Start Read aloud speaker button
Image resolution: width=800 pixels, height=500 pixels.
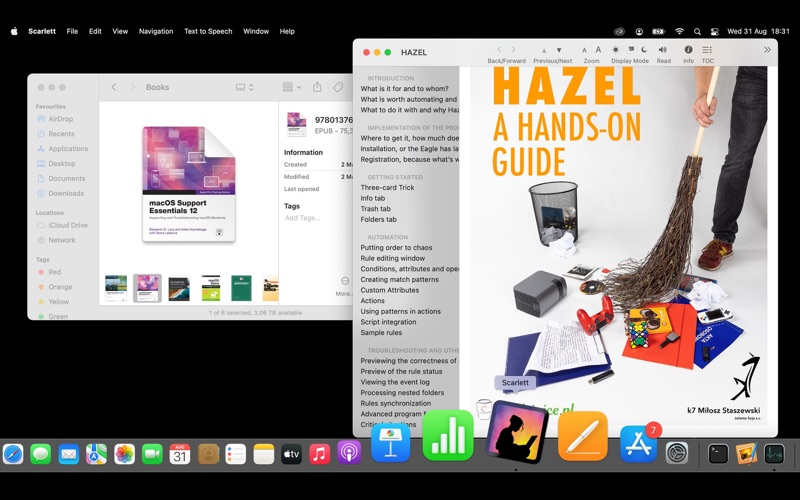click(x=663, y=50)
